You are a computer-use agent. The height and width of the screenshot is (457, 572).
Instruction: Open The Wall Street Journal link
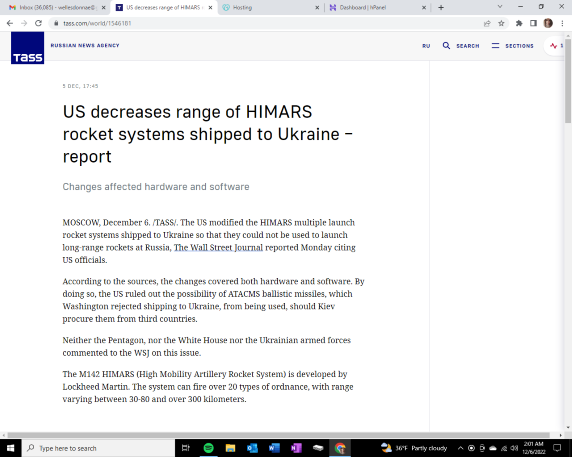click(x=218, y=248)
